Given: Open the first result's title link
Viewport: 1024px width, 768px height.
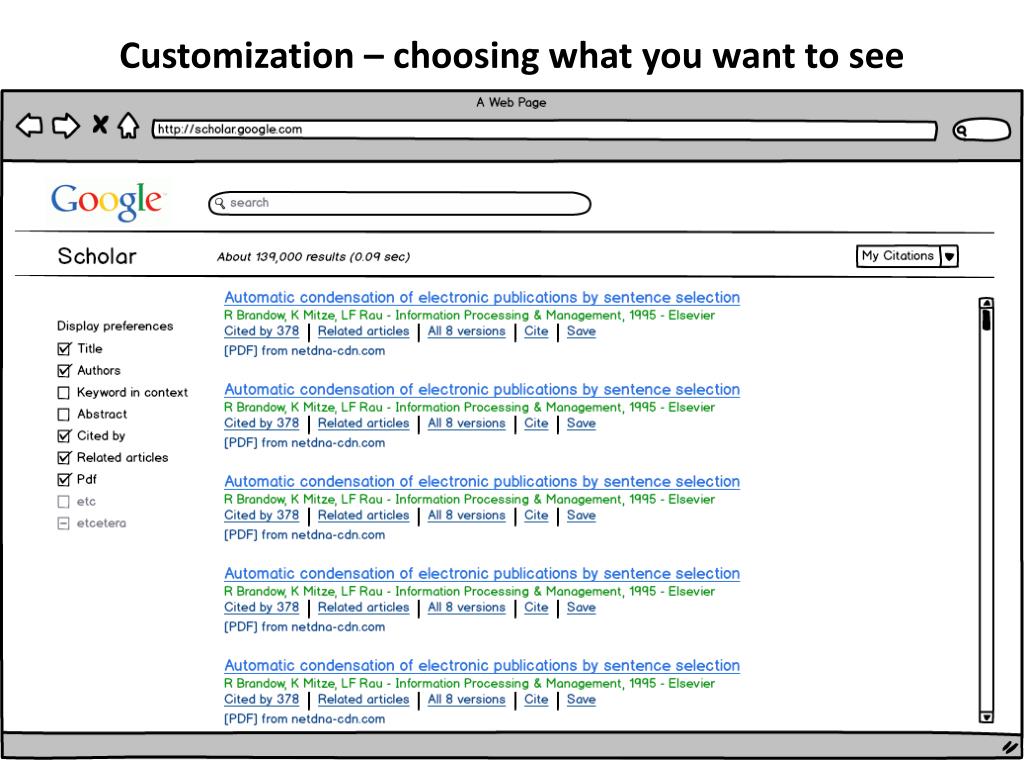Looking at the screenshot, I should click(x=482, y=297).
